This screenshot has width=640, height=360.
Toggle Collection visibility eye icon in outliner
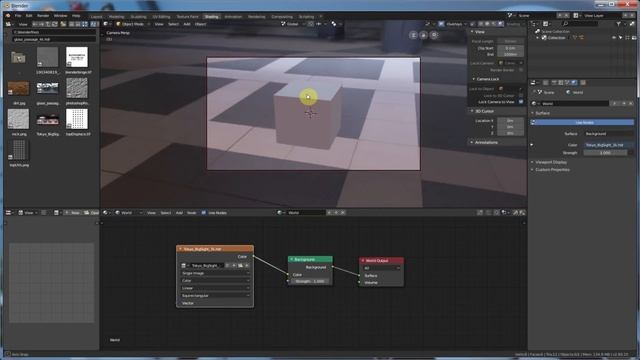click(614, 38)
